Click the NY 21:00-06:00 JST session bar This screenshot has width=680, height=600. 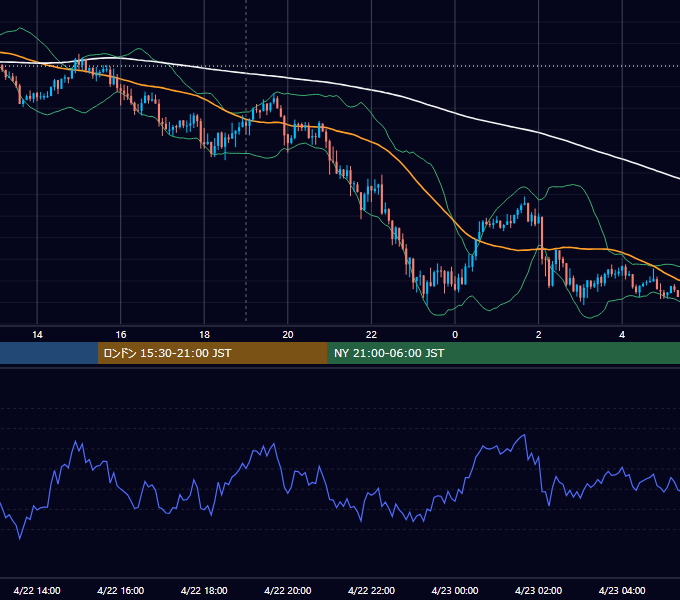click(503, 353)
